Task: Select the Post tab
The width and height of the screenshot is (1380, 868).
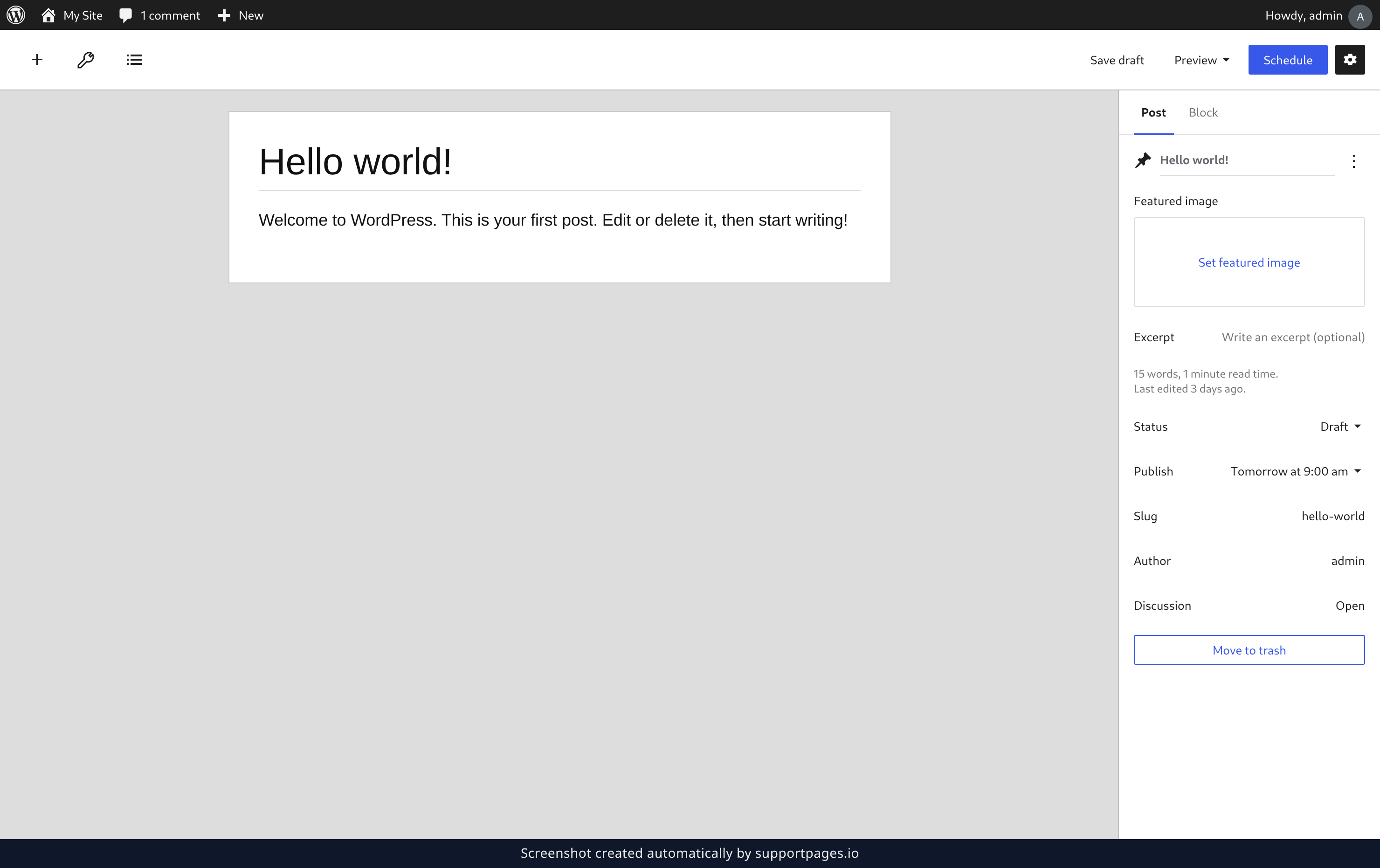Action: coord(1153,112)
